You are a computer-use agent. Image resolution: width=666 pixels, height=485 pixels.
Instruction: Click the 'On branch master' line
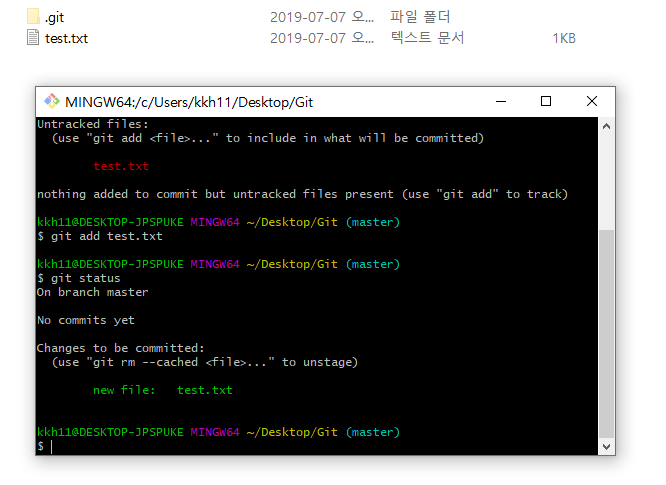coord(93,292)
